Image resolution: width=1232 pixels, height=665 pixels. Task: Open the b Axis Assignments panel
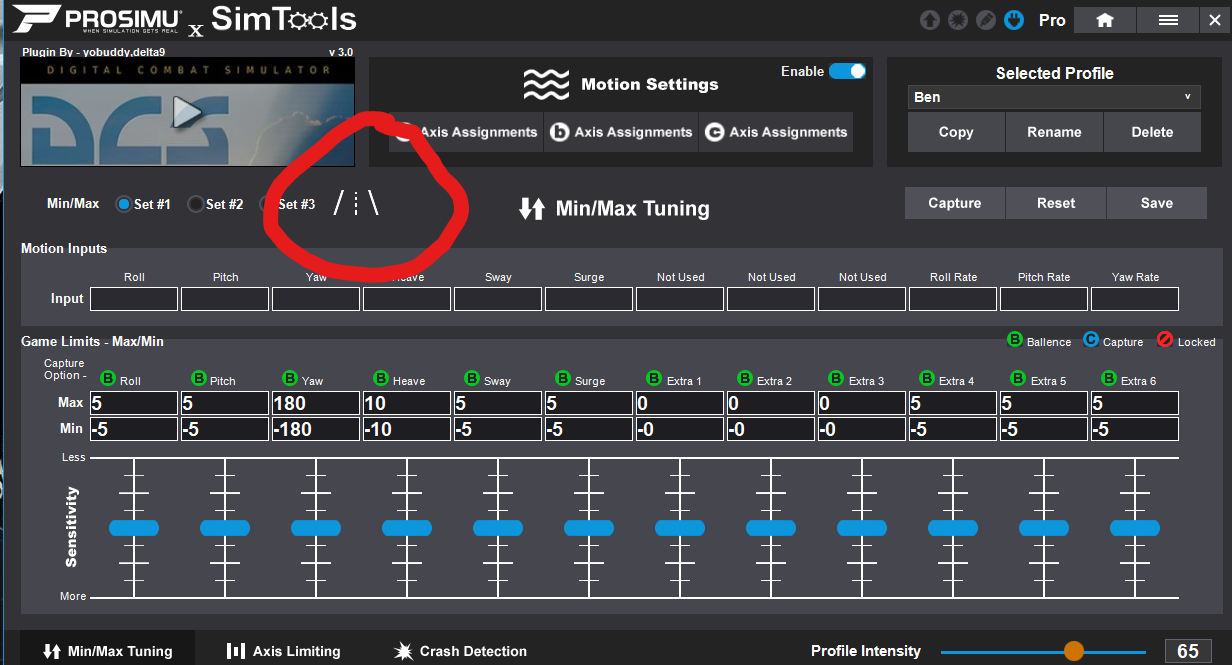621,132
